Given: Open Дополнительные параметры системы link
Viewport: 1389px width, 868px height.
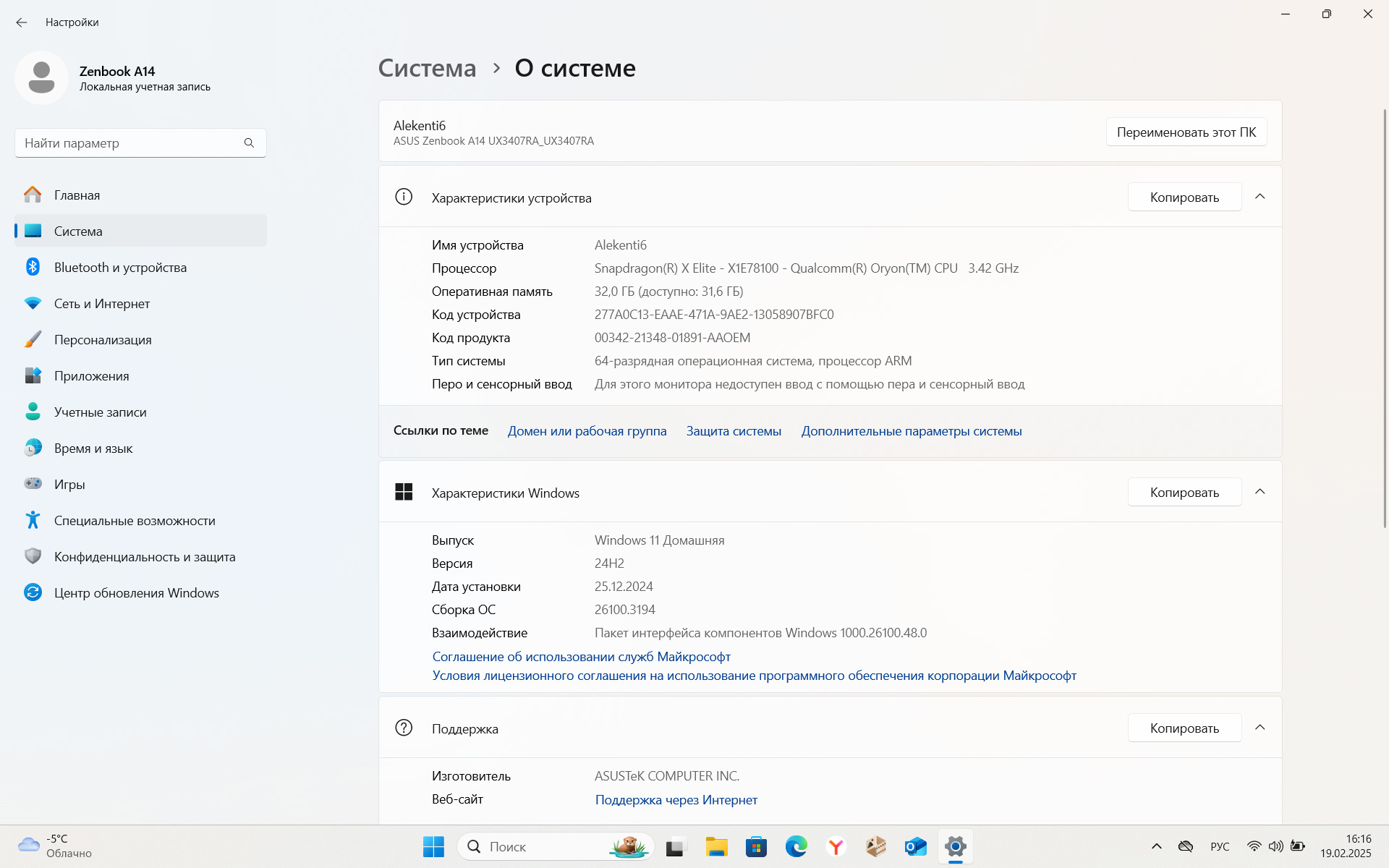Looking at the screenshot, I should (912, 431).
